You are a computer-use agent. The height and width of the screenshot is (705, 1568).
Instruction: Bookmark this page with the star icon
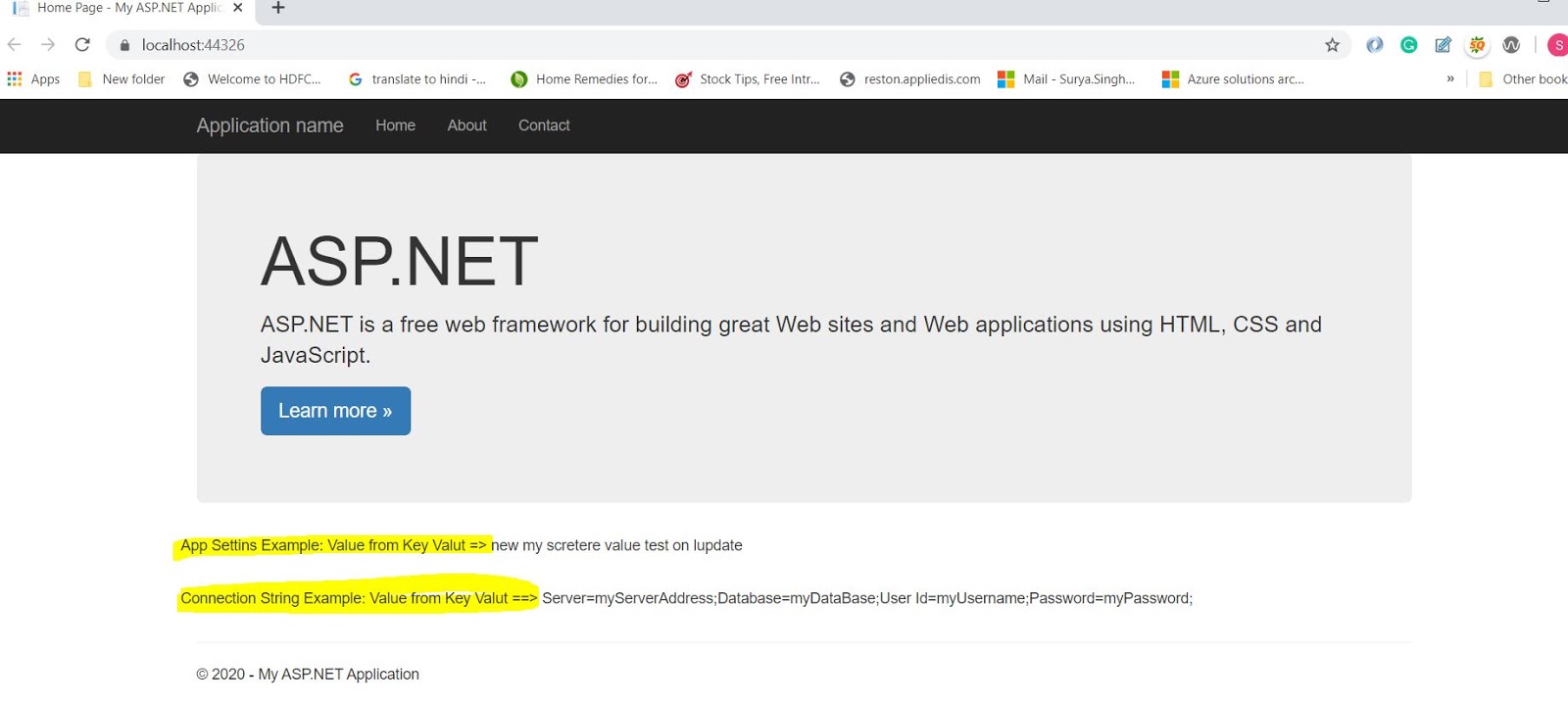pyautogui.click(x=1332, y=45)
